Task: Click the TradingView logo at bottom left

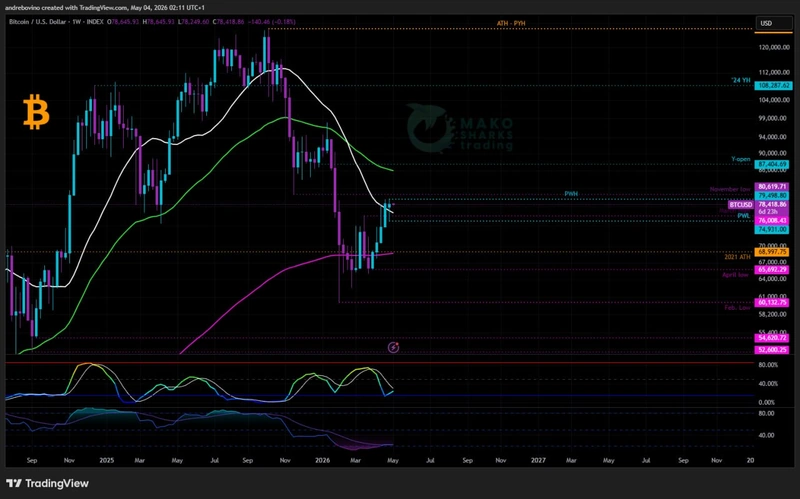Action: pos(47,483)
